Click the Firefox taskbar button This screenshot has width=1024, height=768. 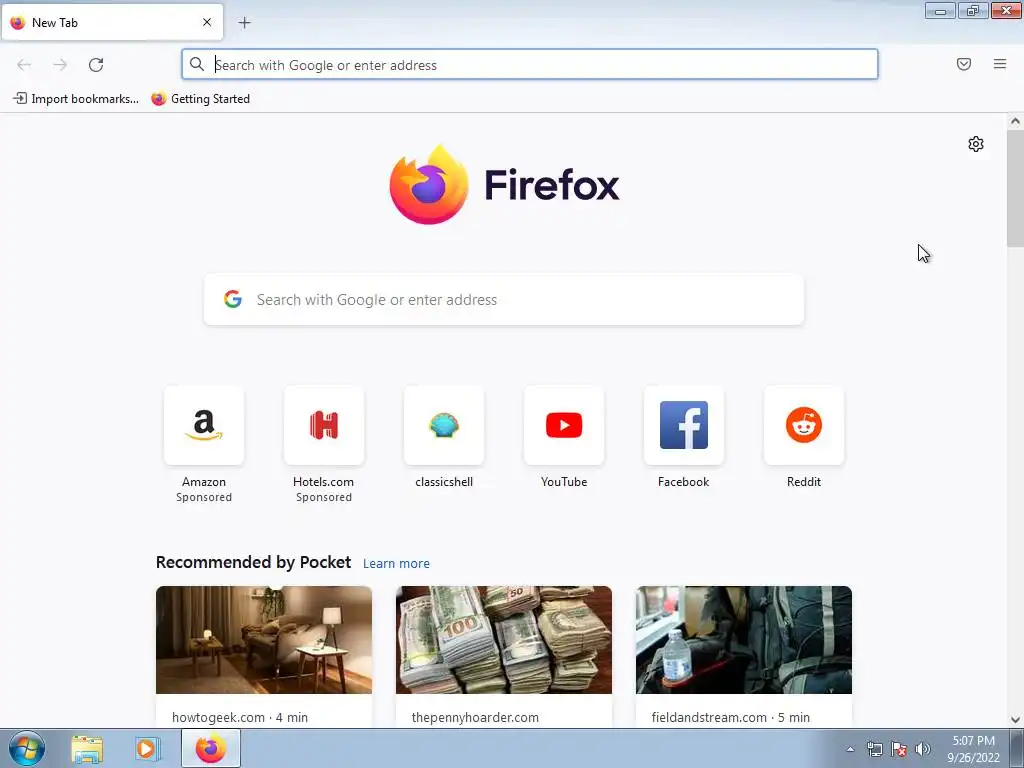click(211, 749)
